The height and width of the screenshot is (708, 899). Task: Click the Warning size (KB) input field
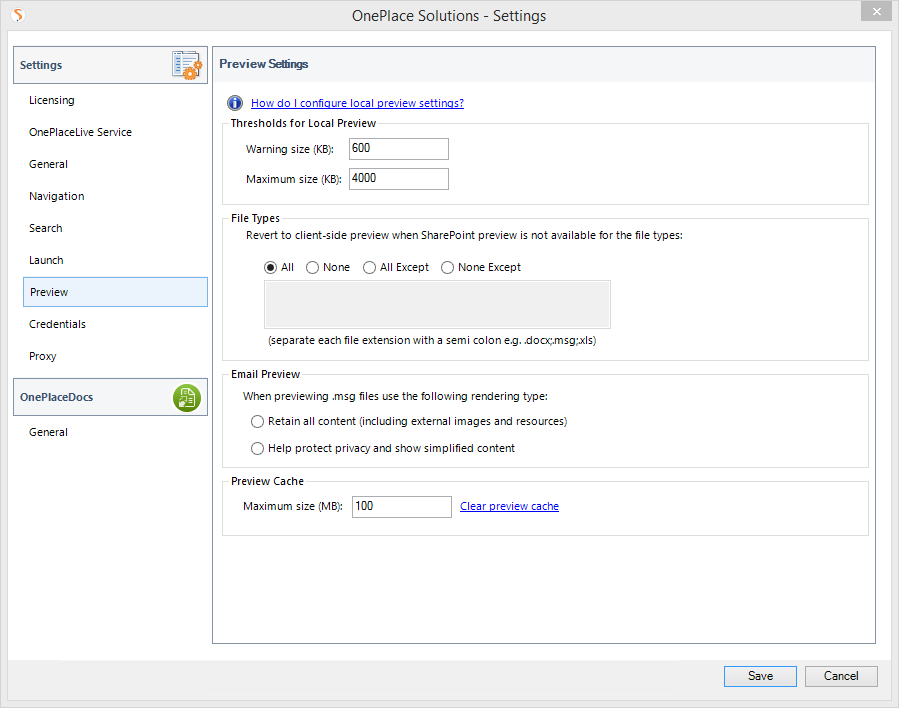coord(398,149)
